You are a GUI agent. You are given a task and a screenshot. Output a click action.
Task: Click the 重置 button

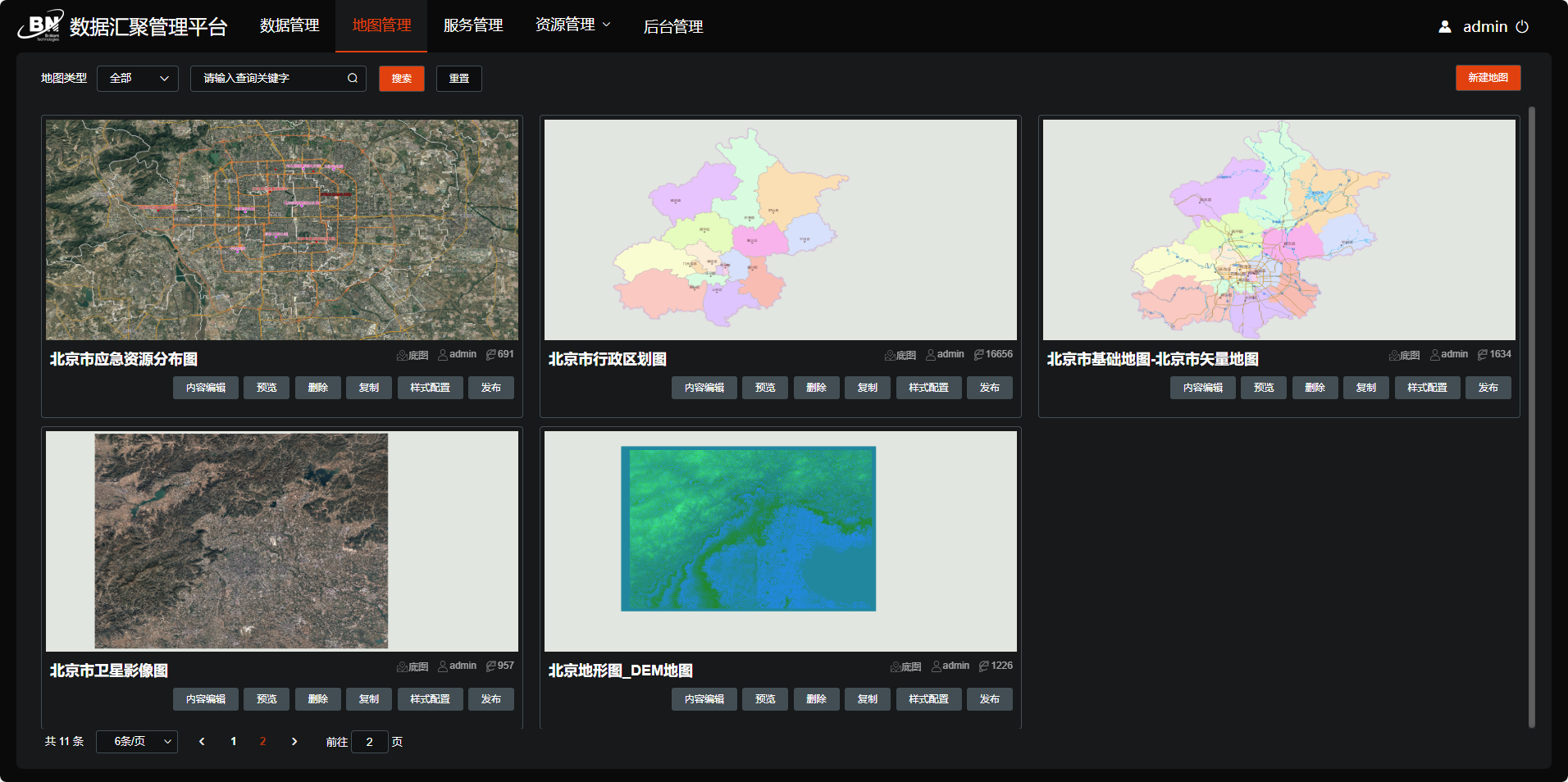[458, 79]
